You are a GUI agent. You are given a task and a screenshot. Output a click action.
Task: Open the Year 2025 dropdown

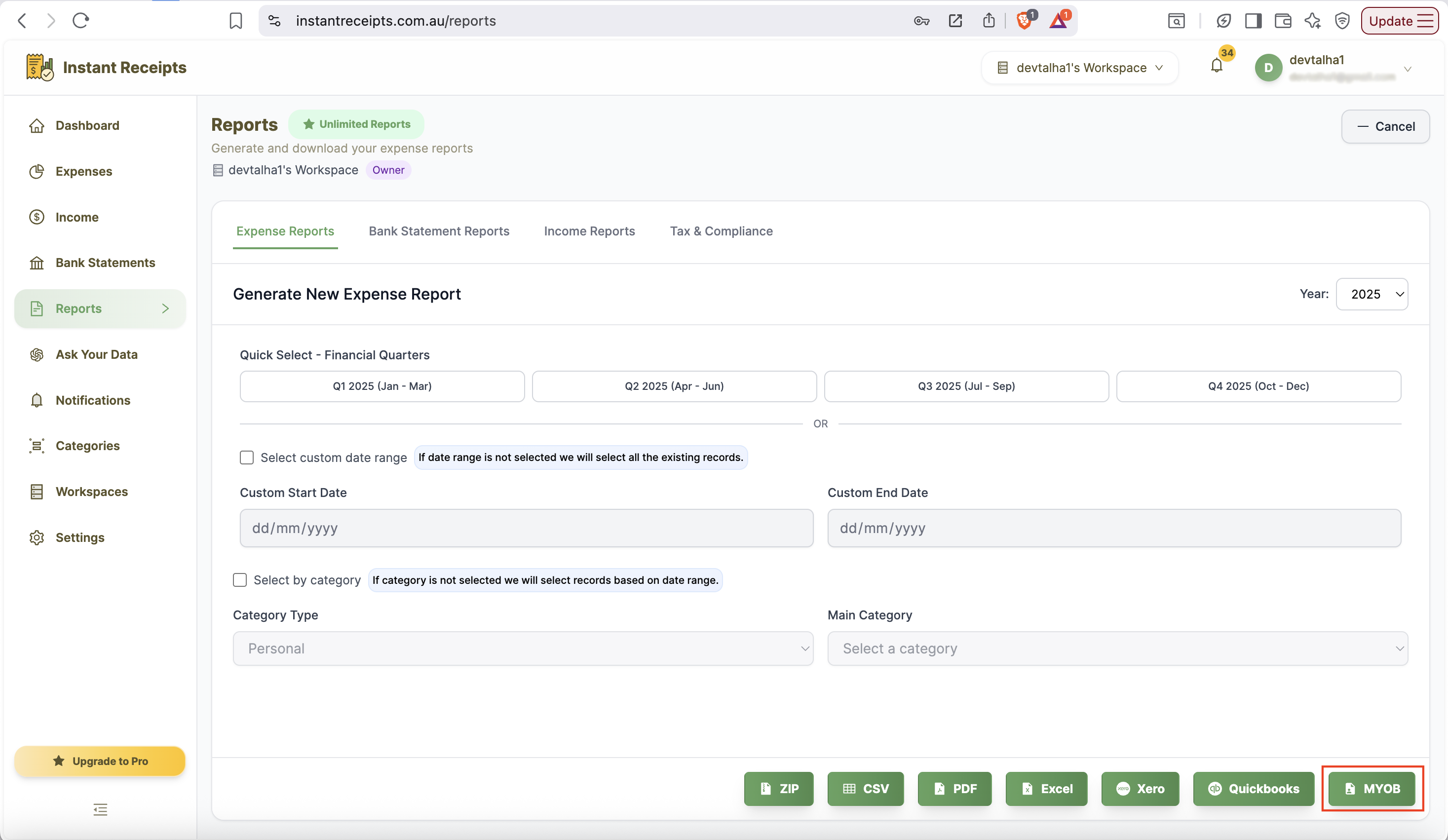pyautogui.click(x=1372, y=294)
